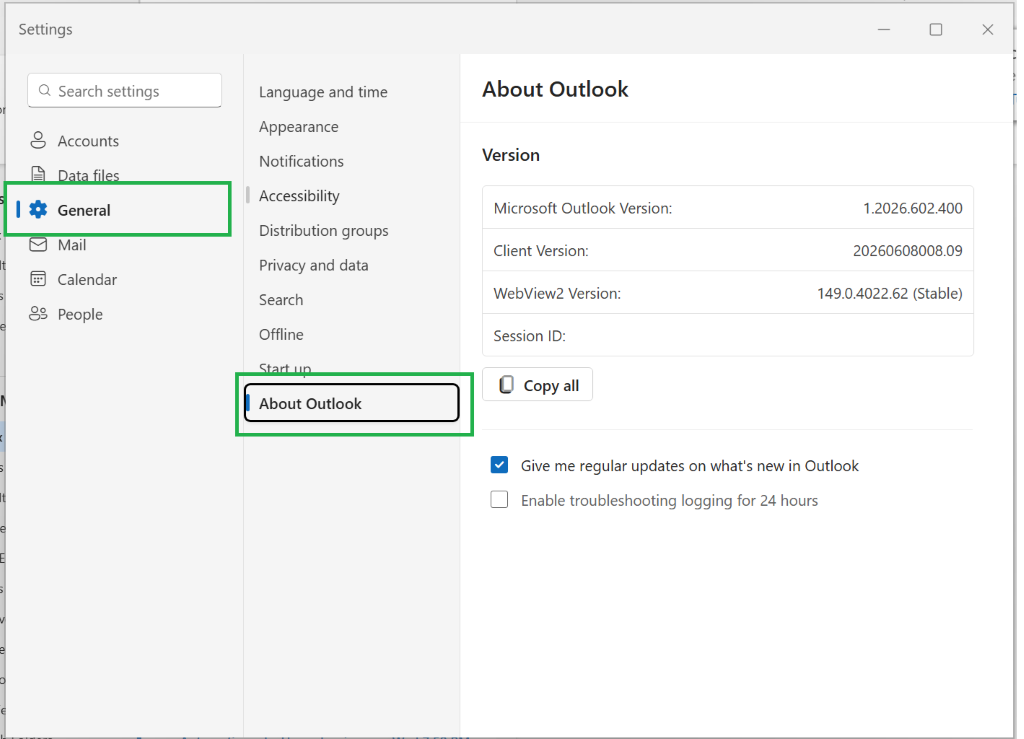Open Language and time settings
1024x739 pixels.
[x=323, y=92]
